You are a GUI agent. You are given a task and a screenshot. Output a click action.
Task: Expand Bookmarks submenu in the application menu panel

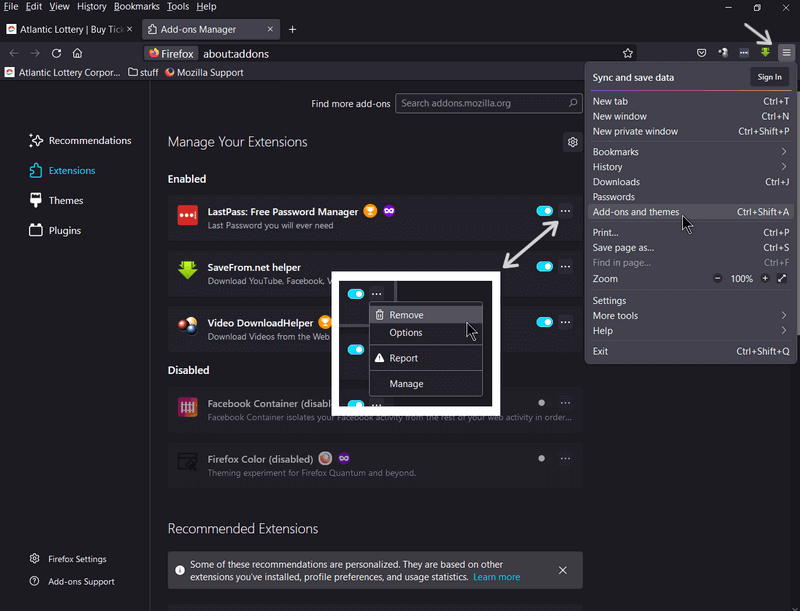pyautogui.click(x=690, y=152)
